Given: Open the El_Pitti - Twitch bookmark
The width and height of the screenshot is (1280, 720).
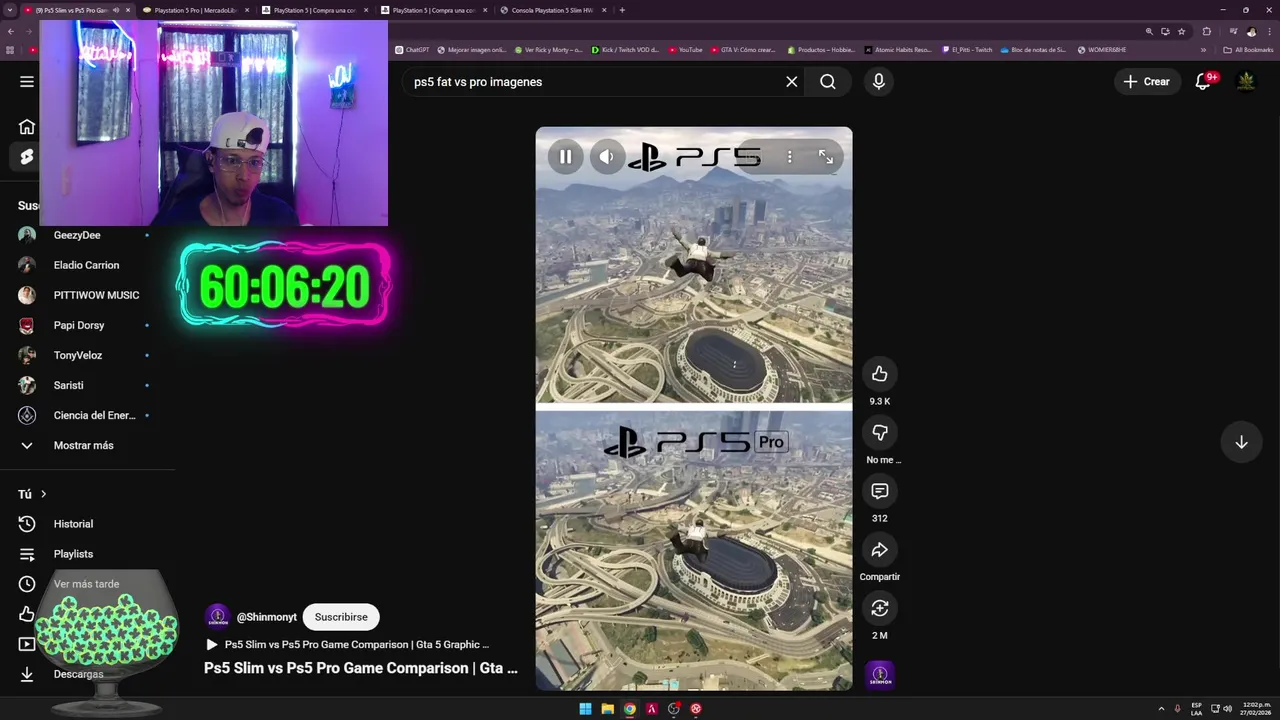Looking at the screenshot, I should coord(967,49).
